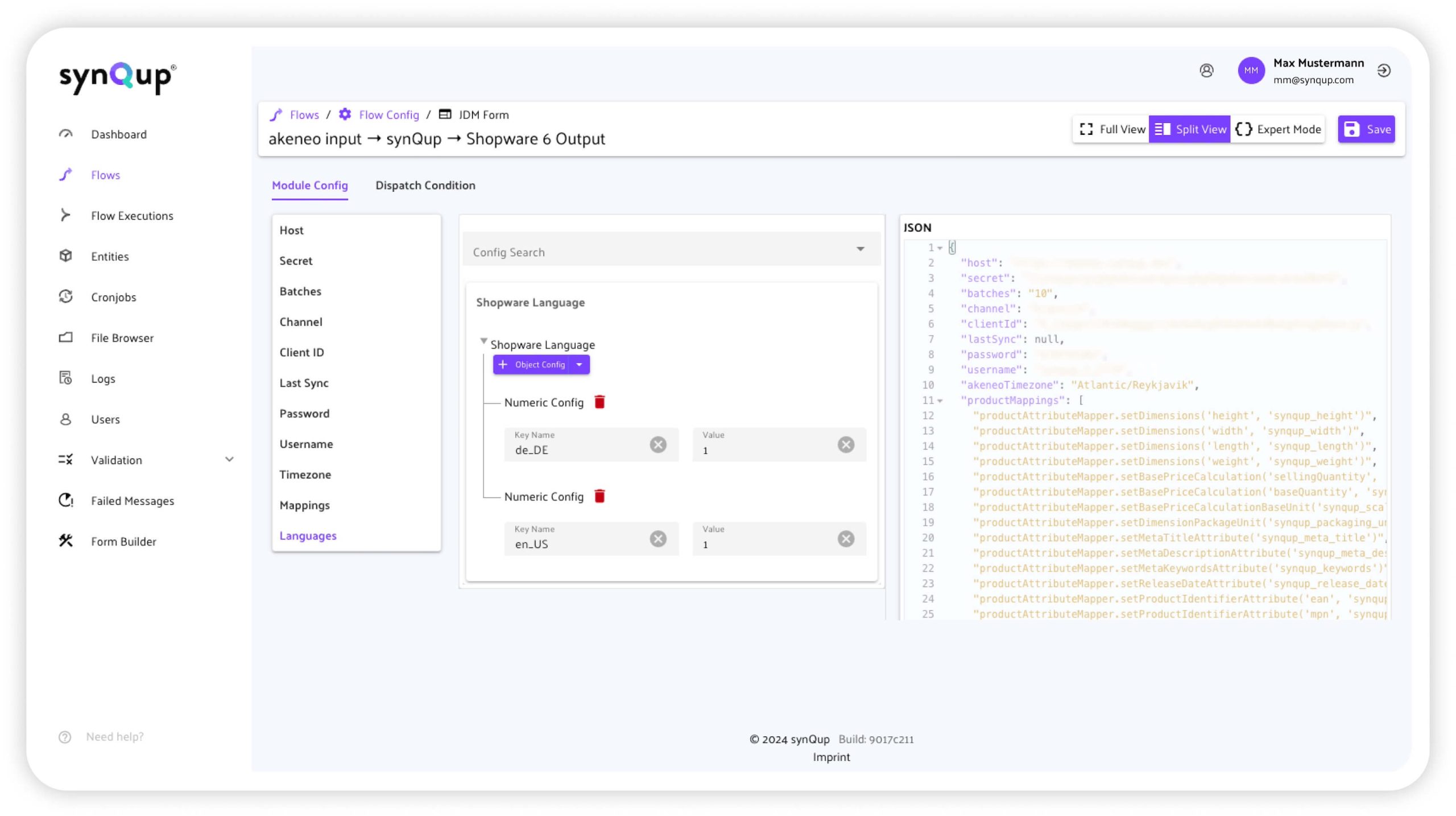Click the File Browser folder icon

tap(66, 337)
